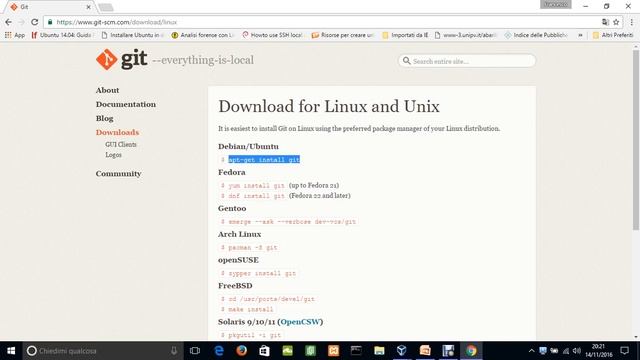Viewport: 640px width, 360px height.
Task: Click the search magnifier icon on git site
Action: (x=407, y=61)
